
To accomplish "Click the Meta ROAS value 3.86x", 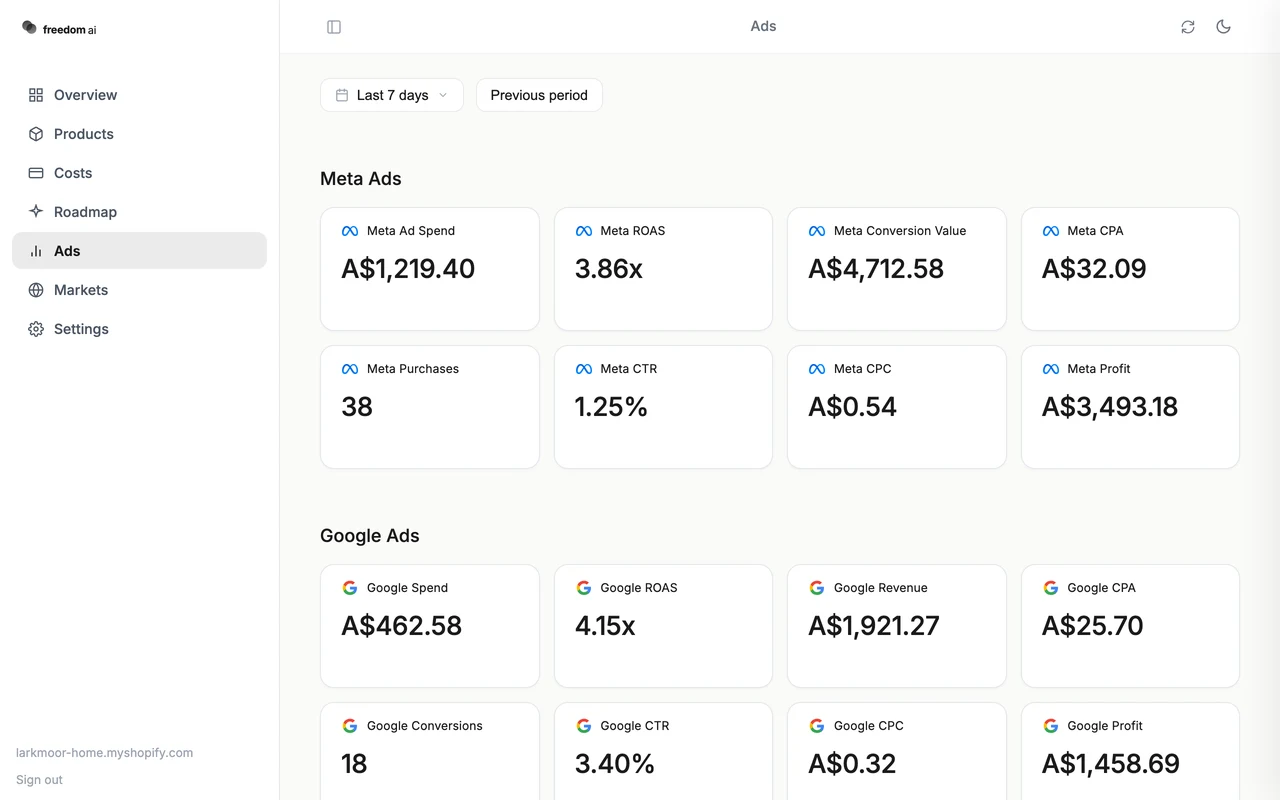I will [x=609, y=269].
